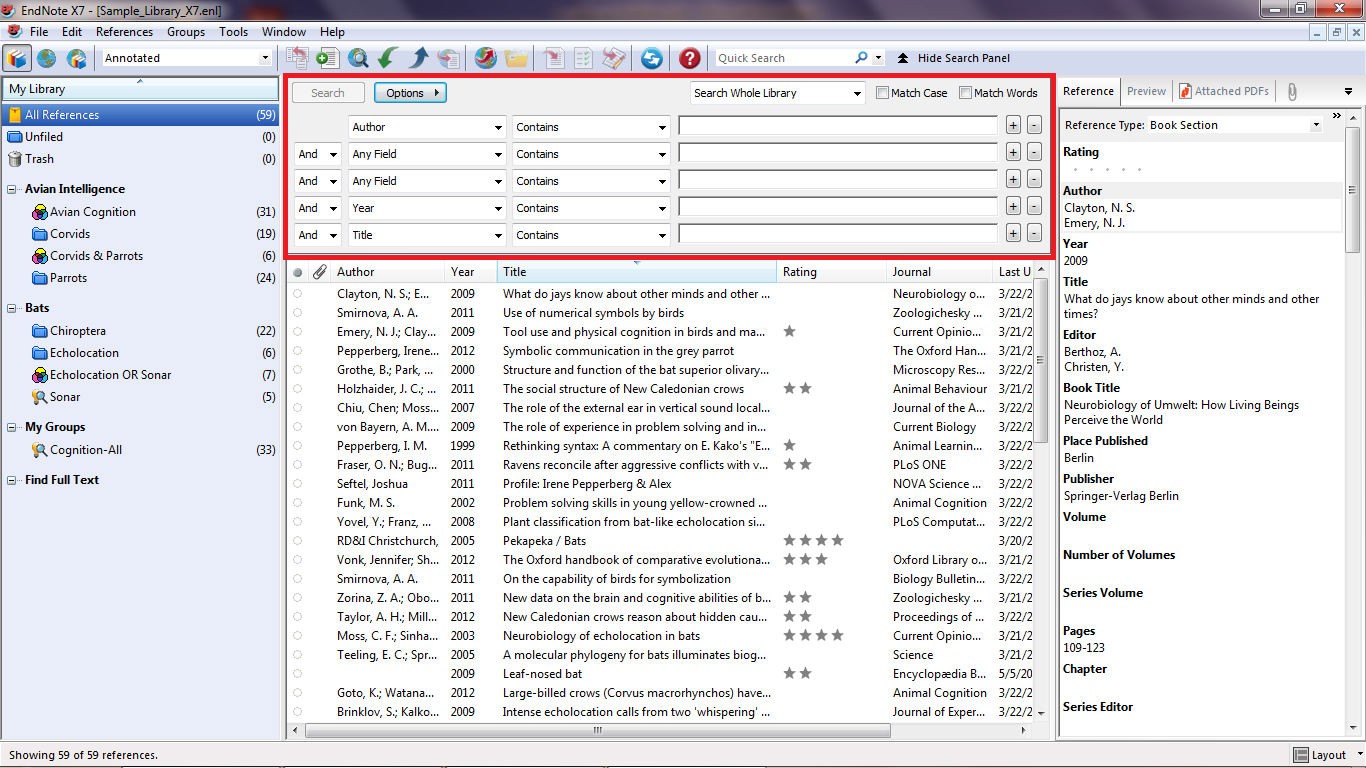Screen dimensions: 1366x768
Task: Open Online Search magnifier globe icon
Action: (x=358, y=58)
